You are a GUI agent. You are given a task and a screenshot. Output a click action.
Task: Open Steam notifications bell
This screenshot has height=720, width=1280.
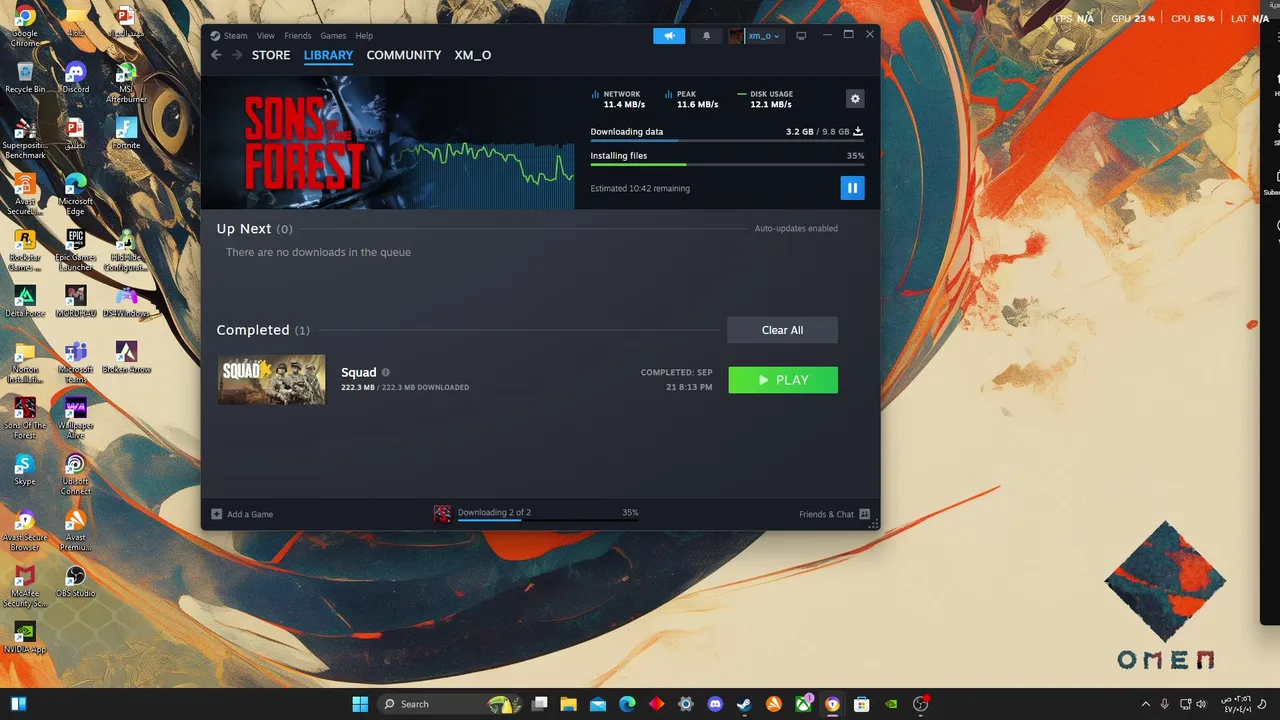point(706,36)
